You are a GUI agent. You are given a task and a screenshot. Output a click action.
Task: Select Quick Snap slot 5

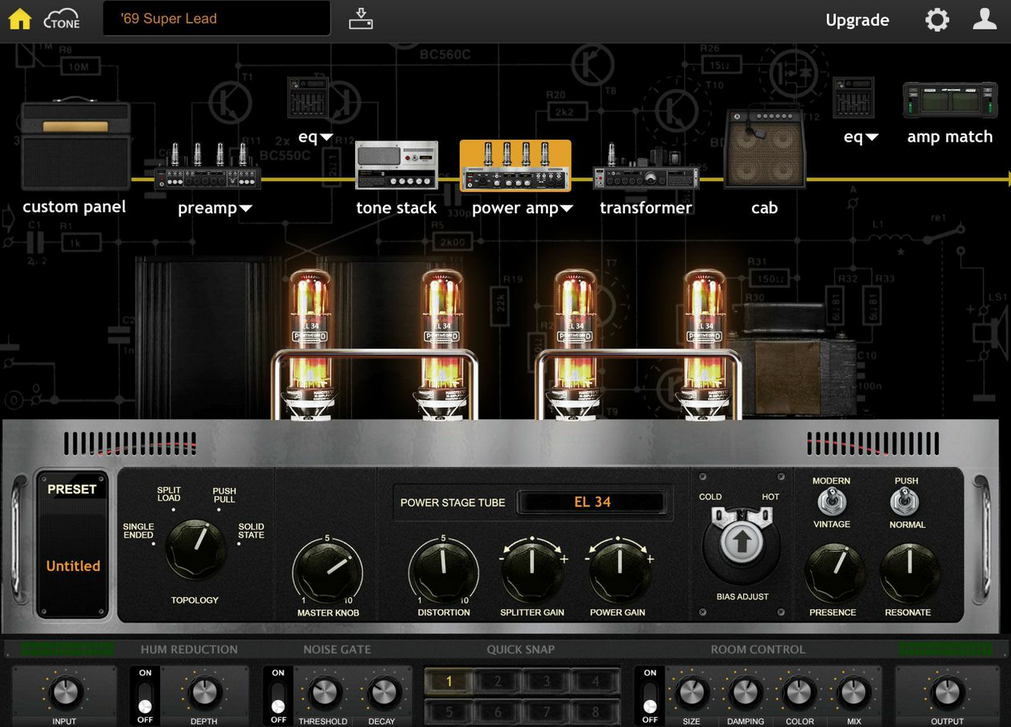449,712
